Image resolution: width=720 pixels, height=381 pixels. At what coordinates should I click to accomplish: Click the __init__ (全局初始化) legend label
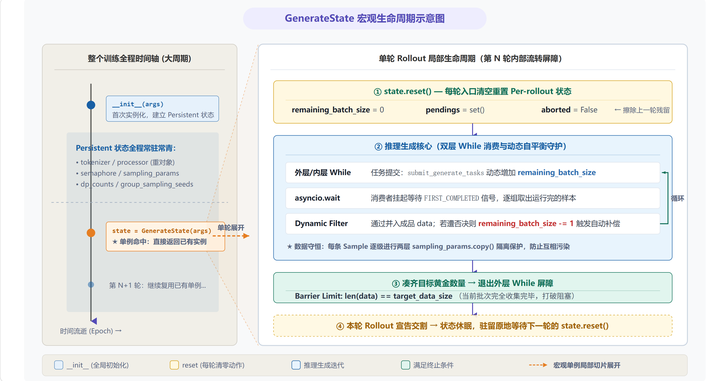click(x=98, y=365)
